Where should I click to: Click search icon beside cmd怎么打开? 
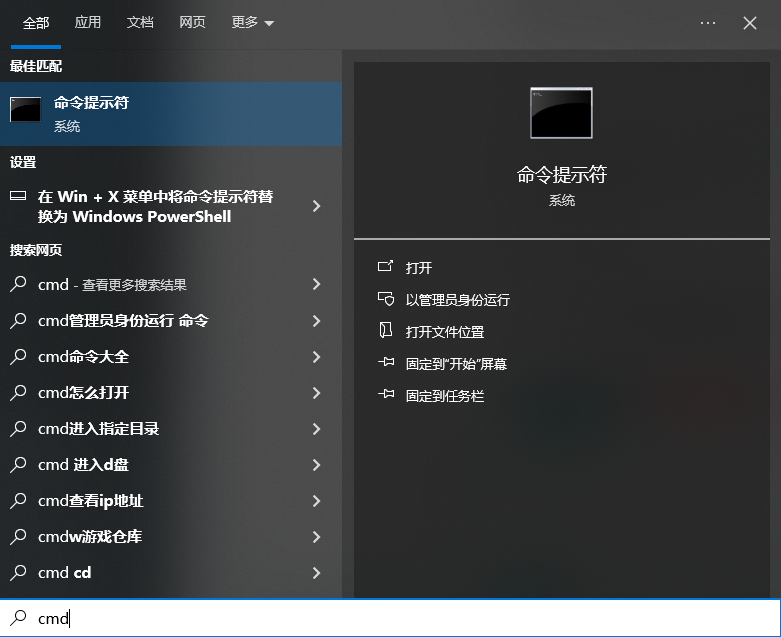18,392
